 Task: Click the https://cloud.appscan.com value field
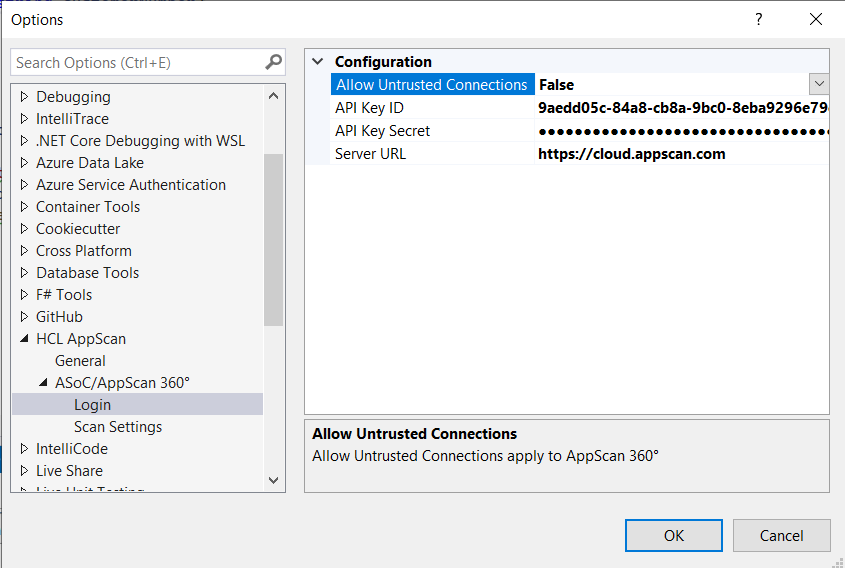682,154
